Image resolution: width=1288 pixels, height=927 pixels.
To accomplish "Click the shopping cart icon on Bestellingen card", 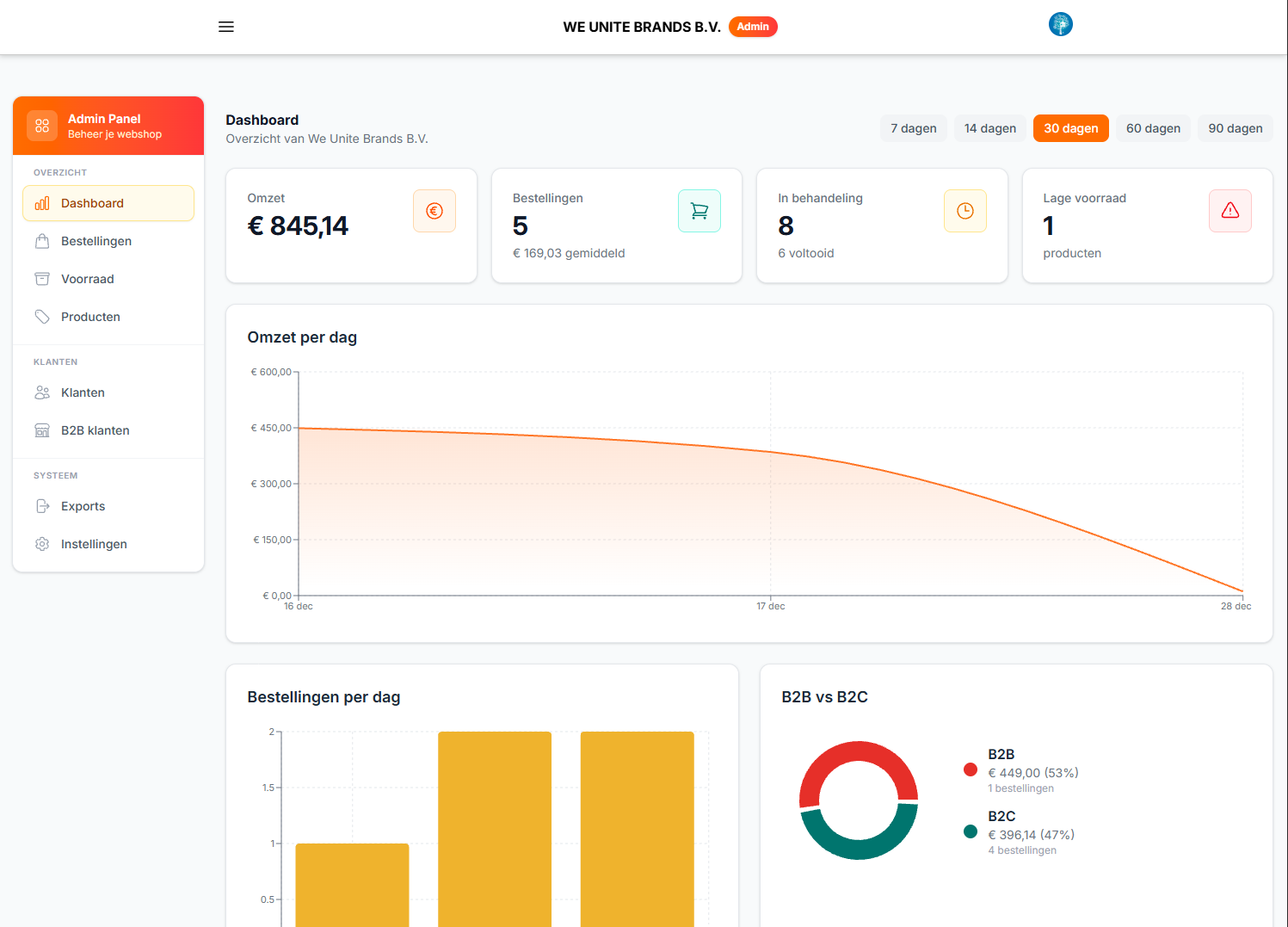I will 699,210.
